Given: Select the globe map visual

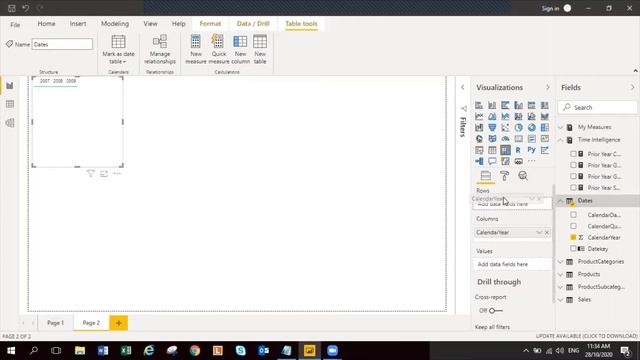Looking at the screenshot, I should (x=479, y=139).
